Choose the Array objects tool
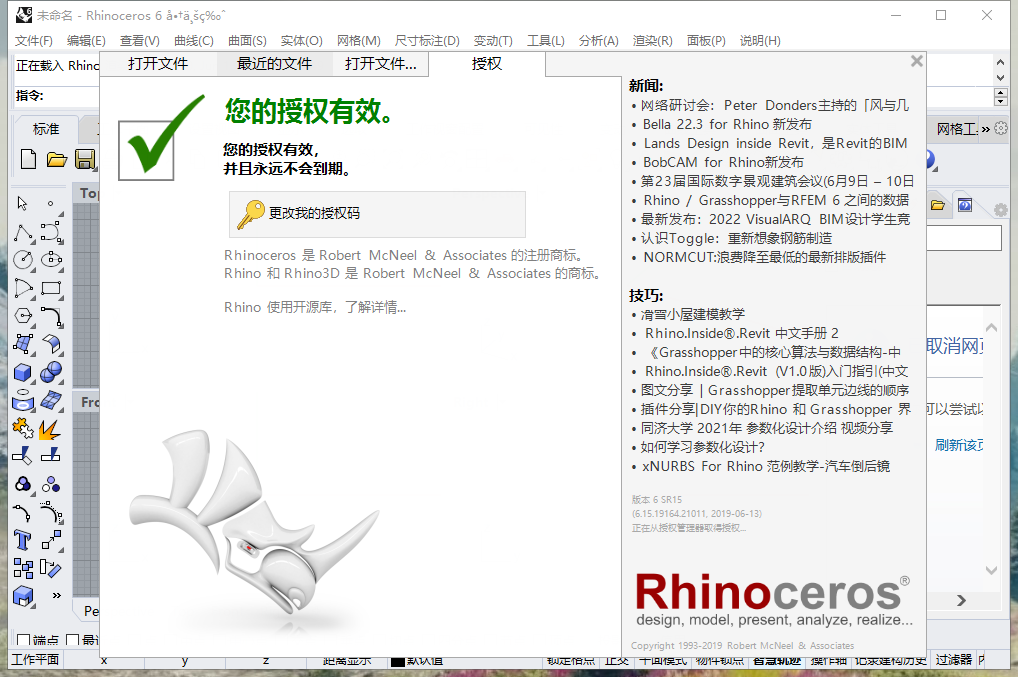The image size is (1018, 677). (x=23, y=569)
